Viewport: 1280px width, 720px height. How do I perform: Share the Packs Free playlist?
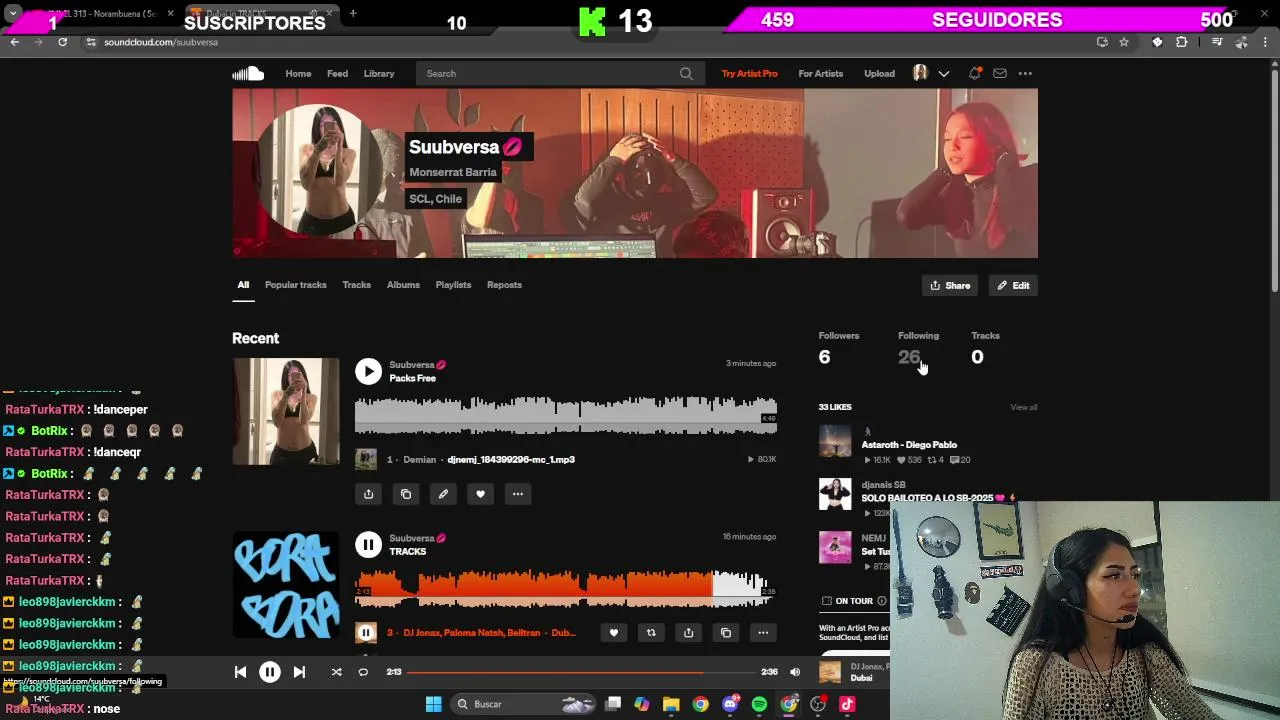click(x=368, y=493)
